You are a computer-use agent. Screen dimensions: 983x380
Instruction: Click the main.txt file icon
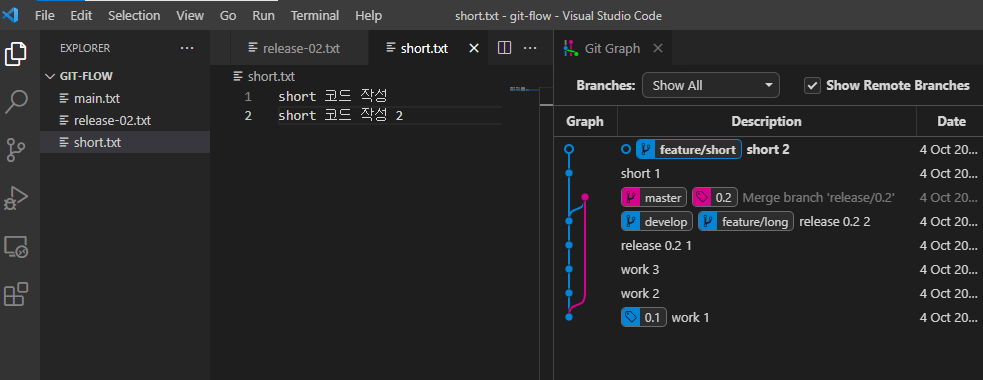point(64,98)
